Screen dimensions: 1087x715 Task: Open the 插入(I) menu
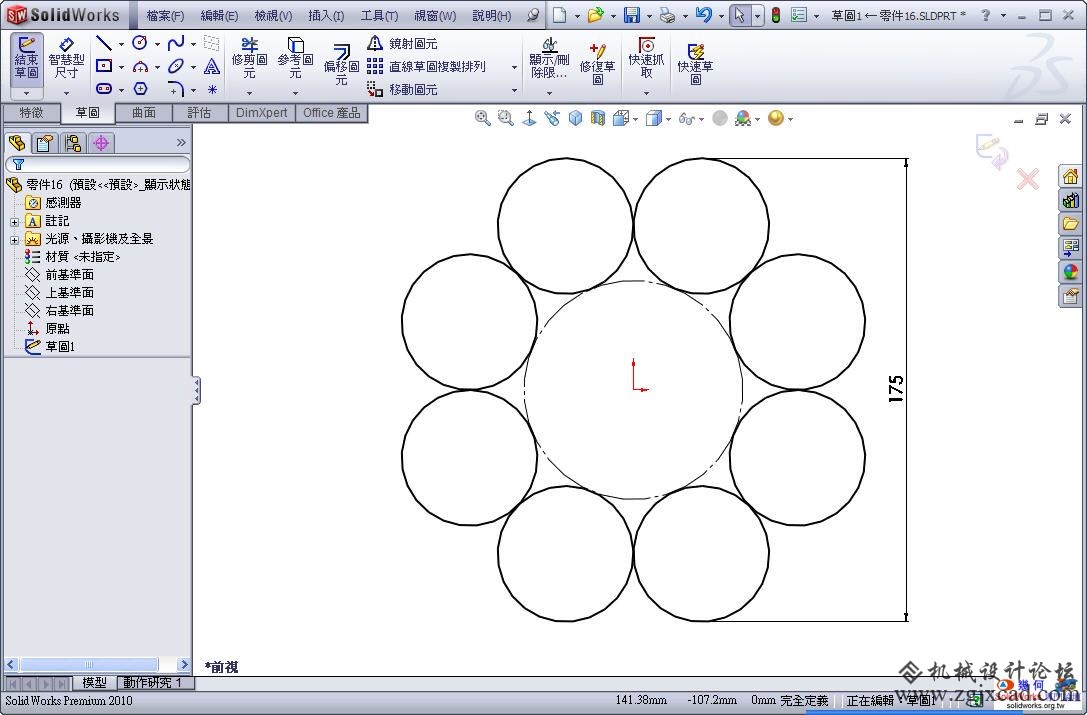pos(327,15)
